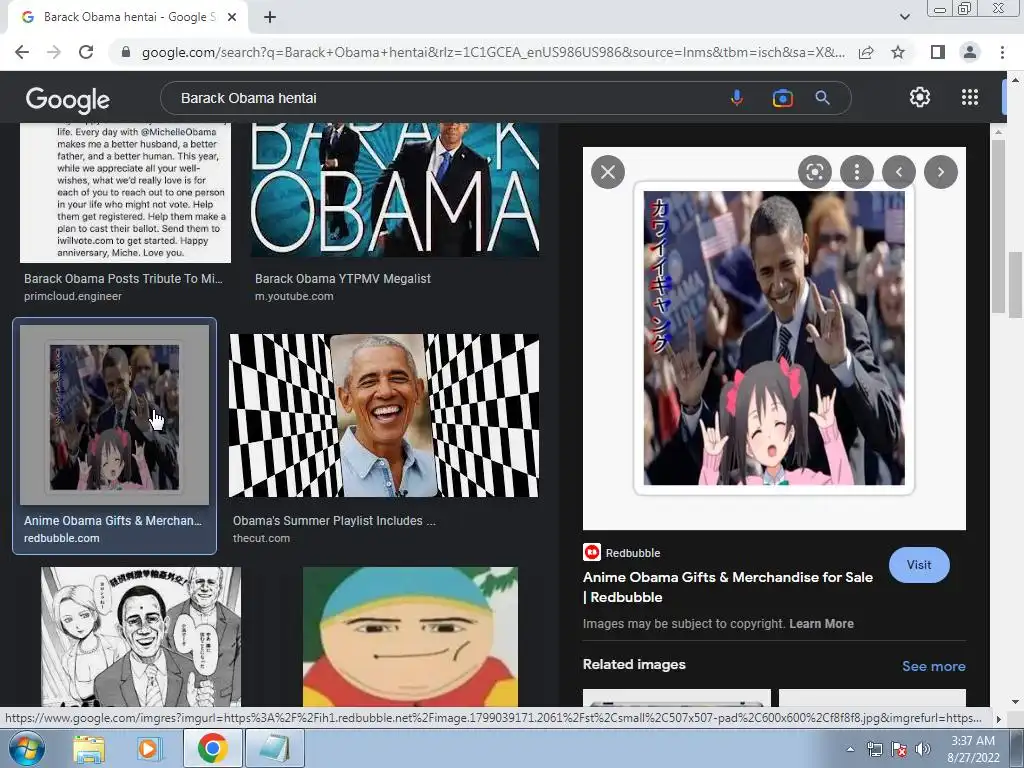The image size is (1024, 768).
Task: Click the padlock site info icon
Action: click(x=126, y=52)
